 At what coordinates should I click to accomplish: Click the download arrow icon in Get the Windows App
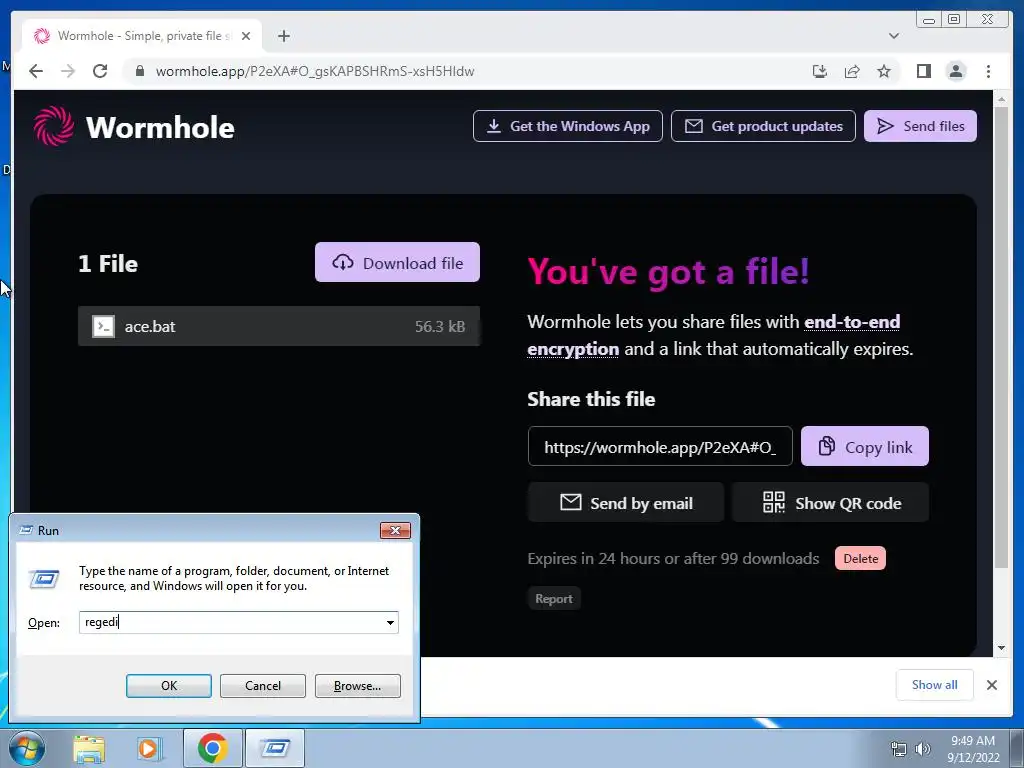coord(494,126)
